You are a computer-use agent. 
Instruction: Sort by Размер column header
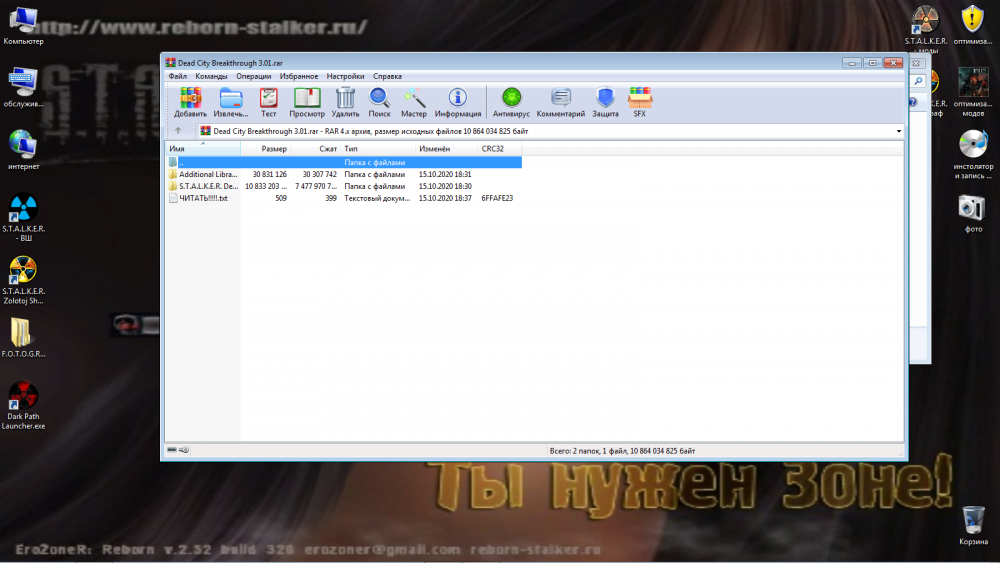(x=265, y=149)
